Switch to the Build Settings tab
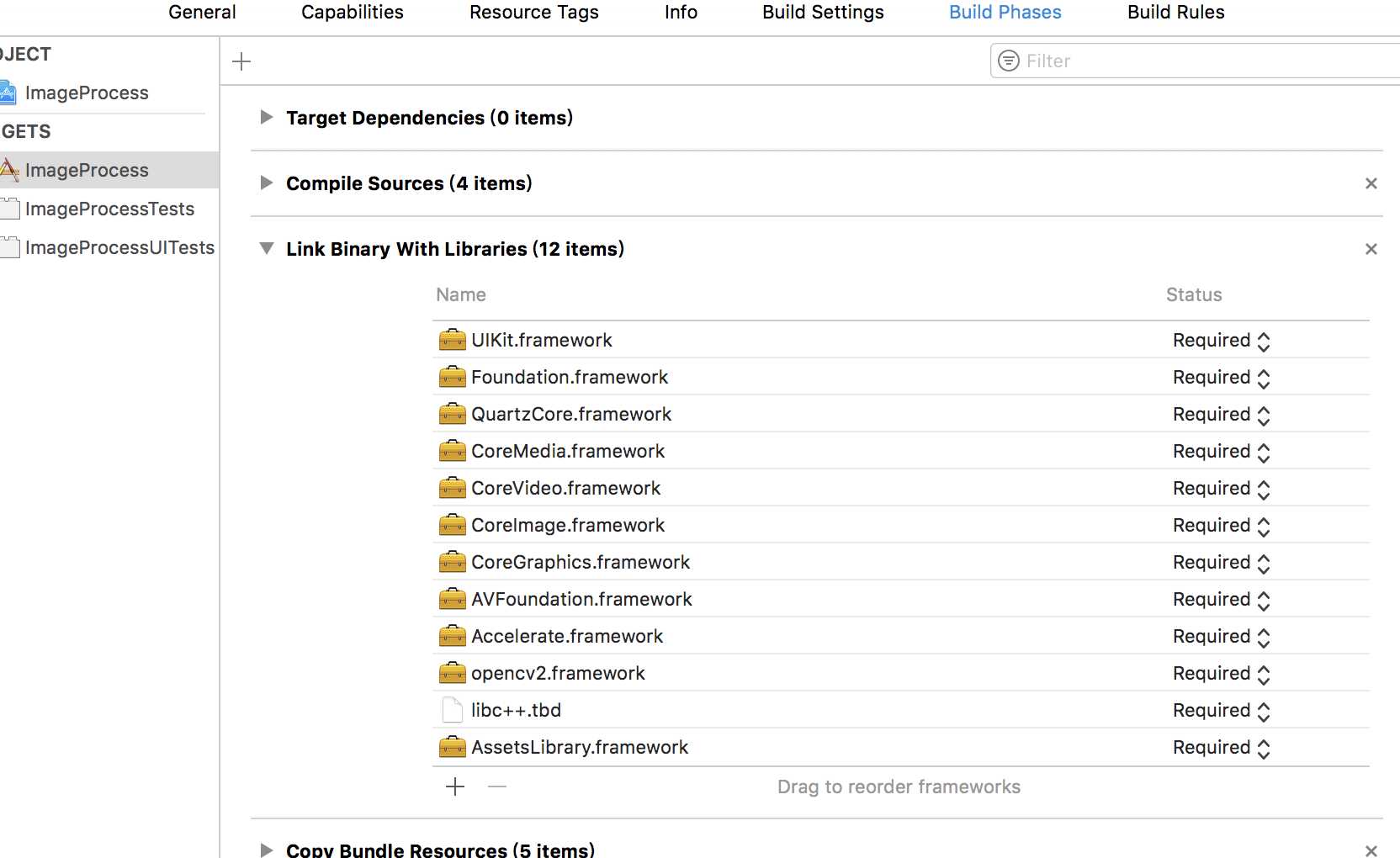The height and width of the screenshot is (858, 1400). [823, 13]
